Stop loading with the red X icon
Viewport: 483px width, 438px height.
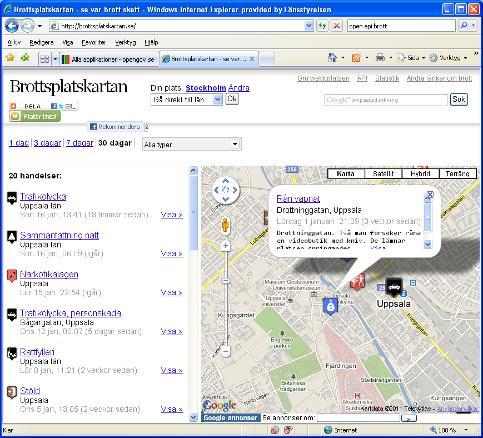tap(337, 26)
